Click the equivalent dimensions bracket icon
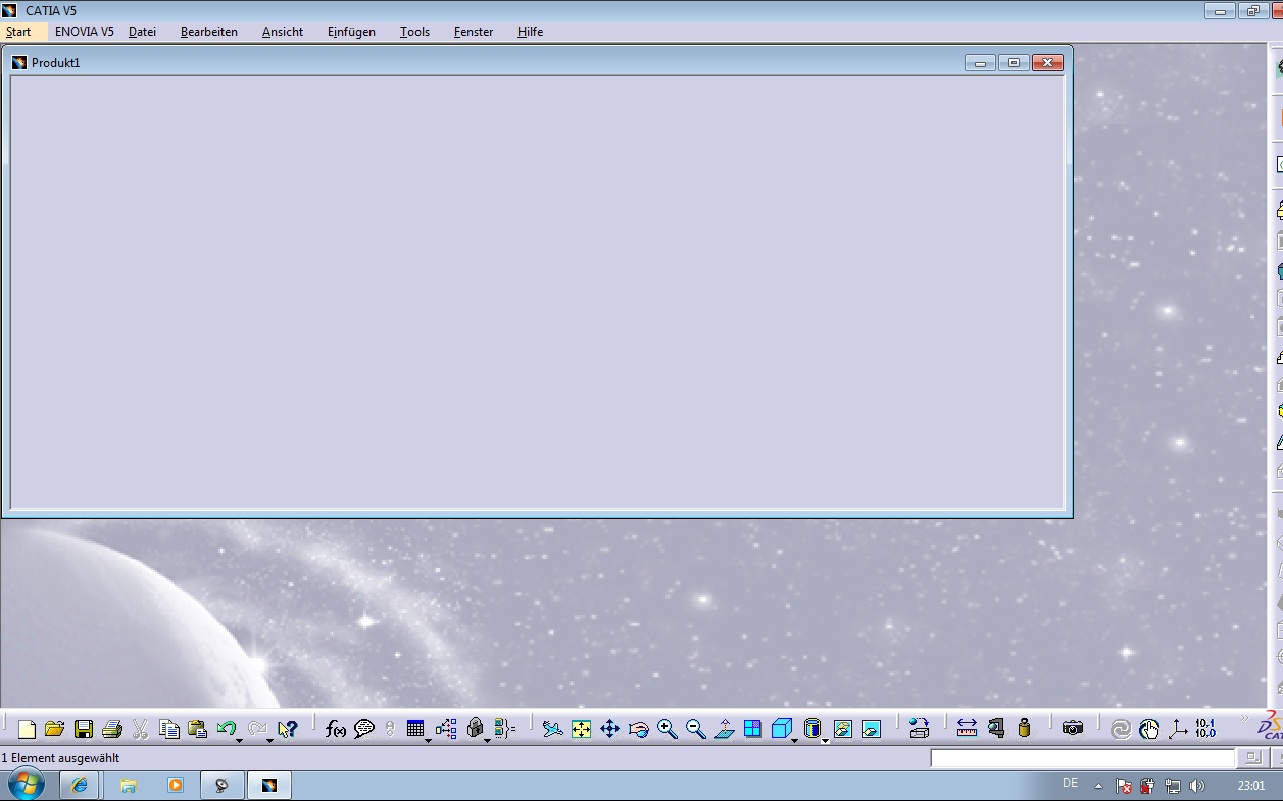1283x801 pixels. (504, 729)
